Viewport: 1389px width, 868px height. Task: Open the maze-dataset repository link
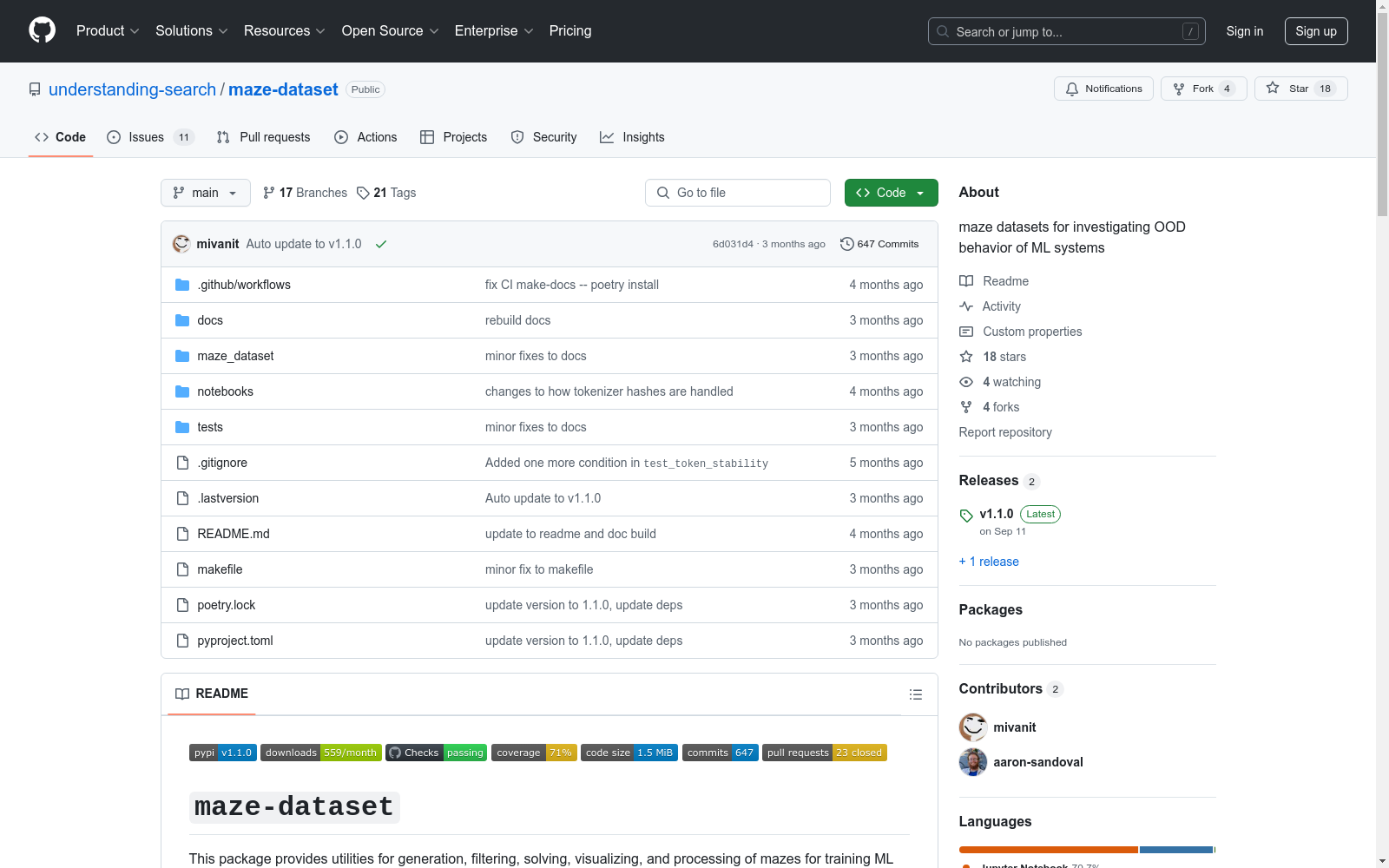(x=283, y=89)
